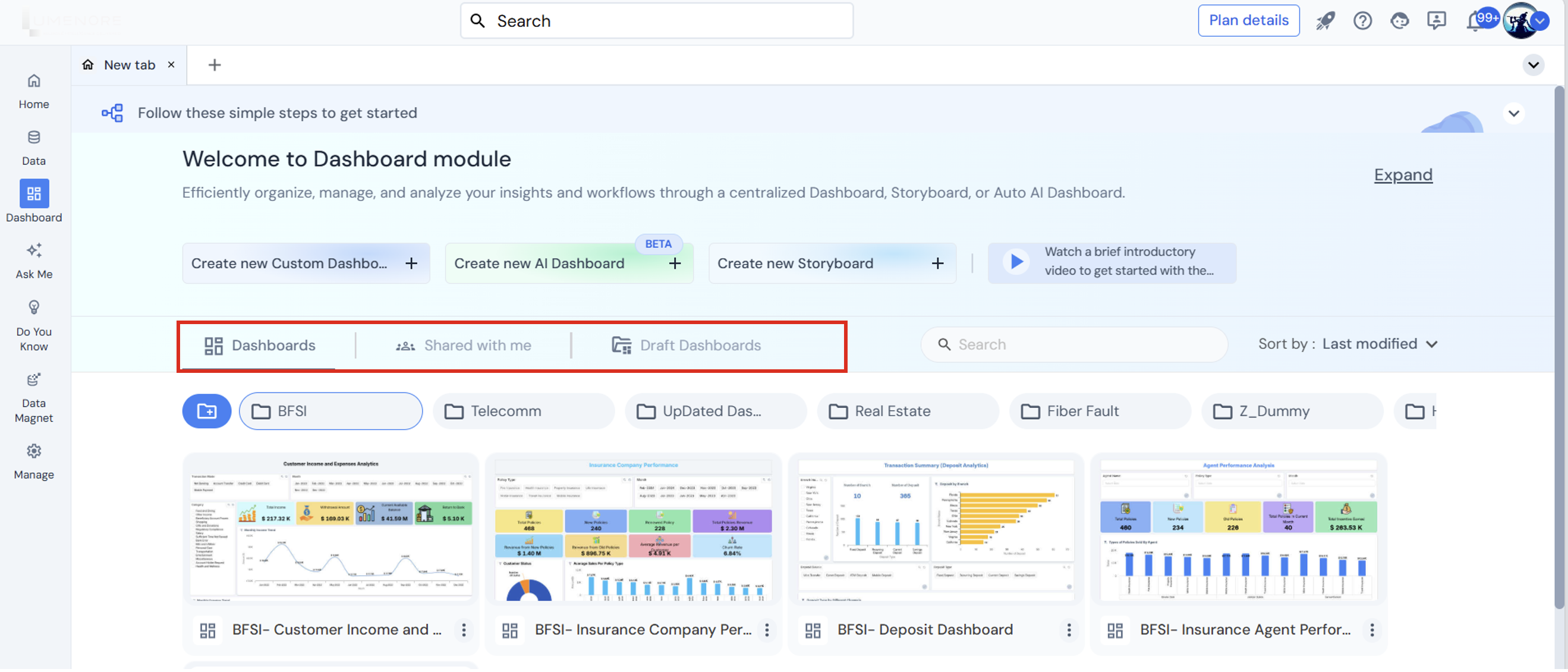The width and height of the screenshot is (1568, 672).
Task: Select the Data module in sidebar
Action: [33, 146]
